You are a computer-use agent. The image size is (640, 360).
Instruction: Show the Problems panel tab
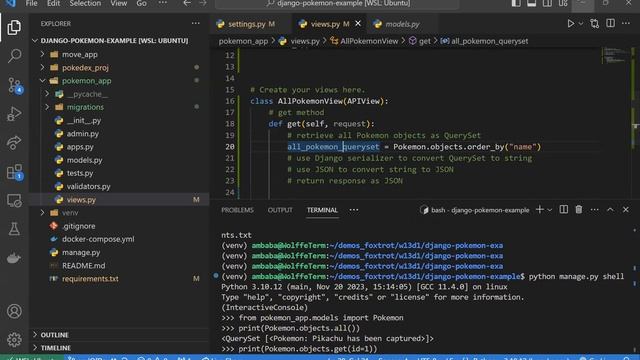(x=237, y=210)
